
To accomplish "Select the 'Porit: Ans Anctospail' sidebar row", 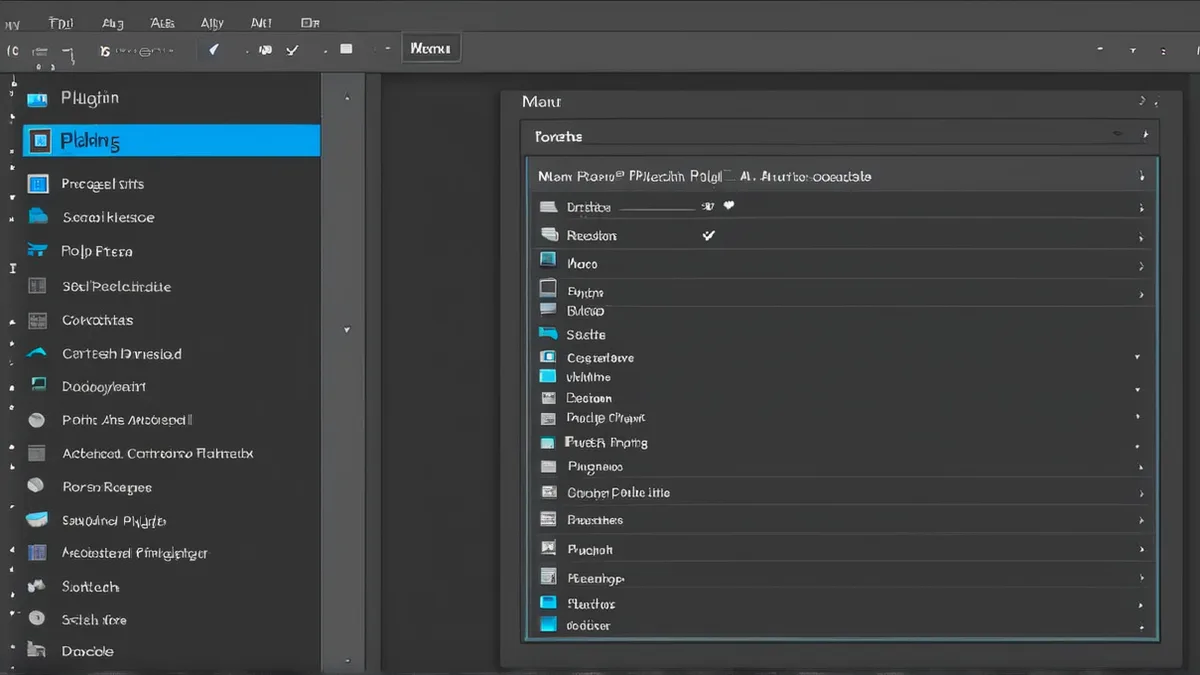I will coord(171,420).
